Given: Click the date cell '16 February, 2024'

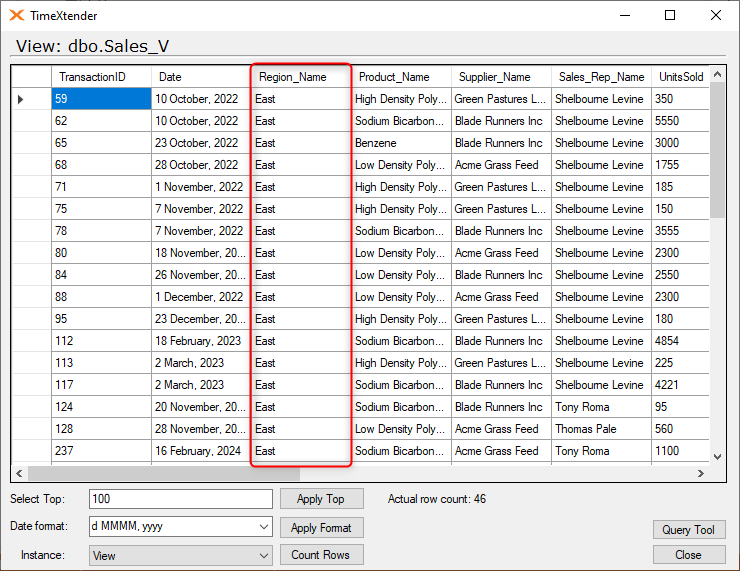Looking at the screenshot, I should point(201,451).
